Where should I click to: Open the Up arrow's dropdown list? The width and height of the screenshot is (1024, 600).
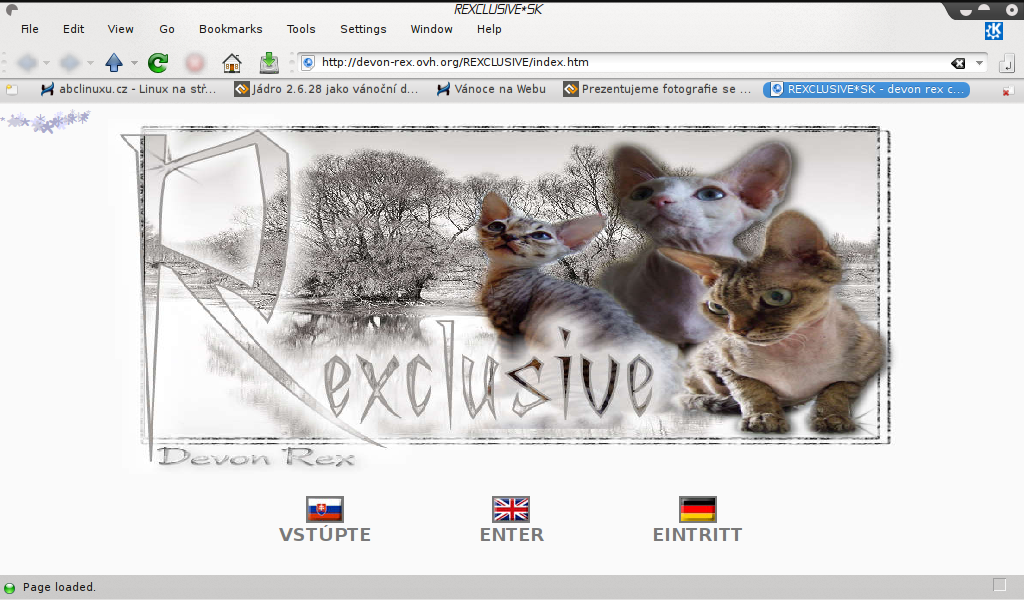(x=134, y=63)
